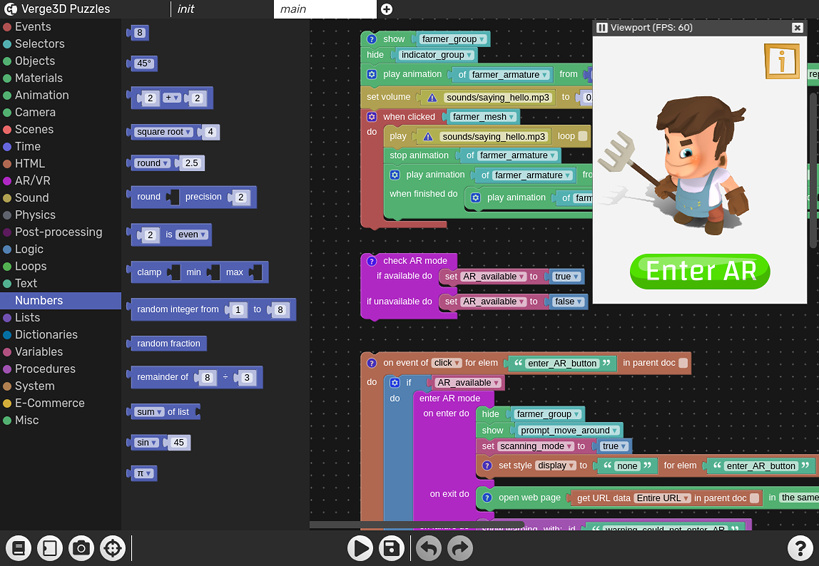The width and height of the screenshot is (819, 566).
Task: Click the 'random fraction' block in toolbox
Action: [x=168, y=344]
